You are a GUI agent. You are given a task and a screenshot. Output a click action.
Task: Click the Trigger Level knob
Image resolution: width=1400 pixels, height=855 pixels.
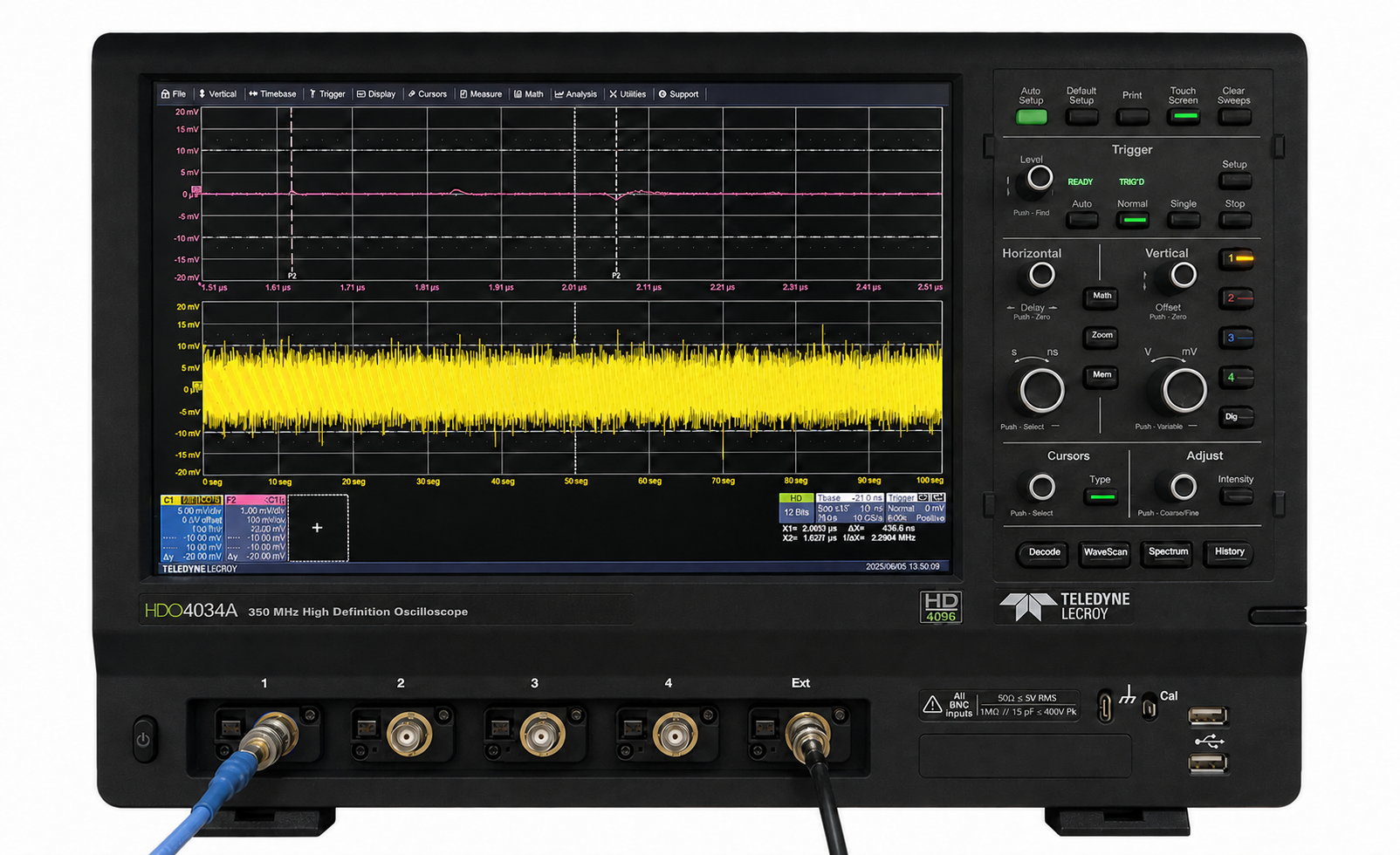pyautogui.click(x=1039, y=178)
